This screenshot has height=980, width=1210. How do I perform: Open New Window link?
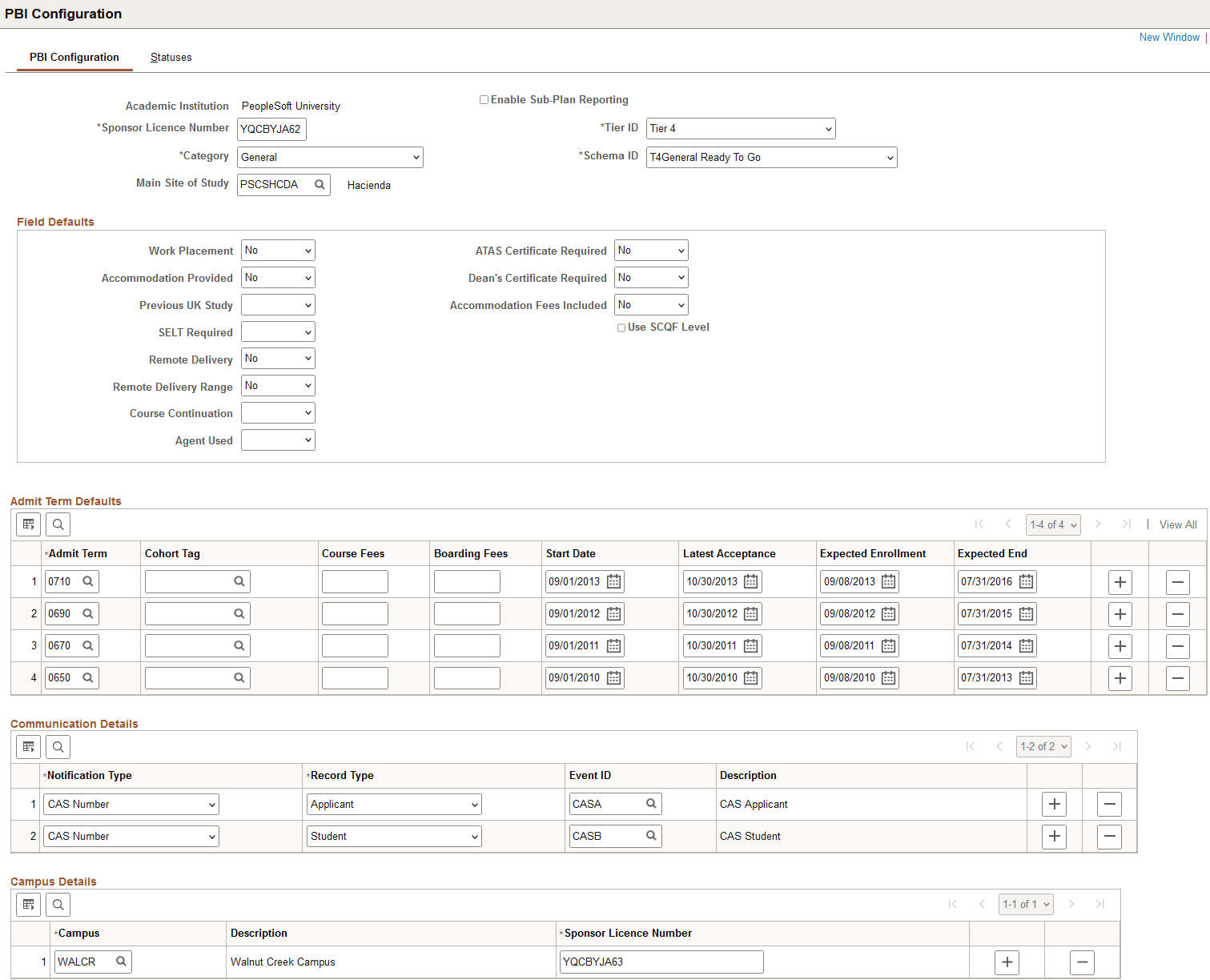1169,37
